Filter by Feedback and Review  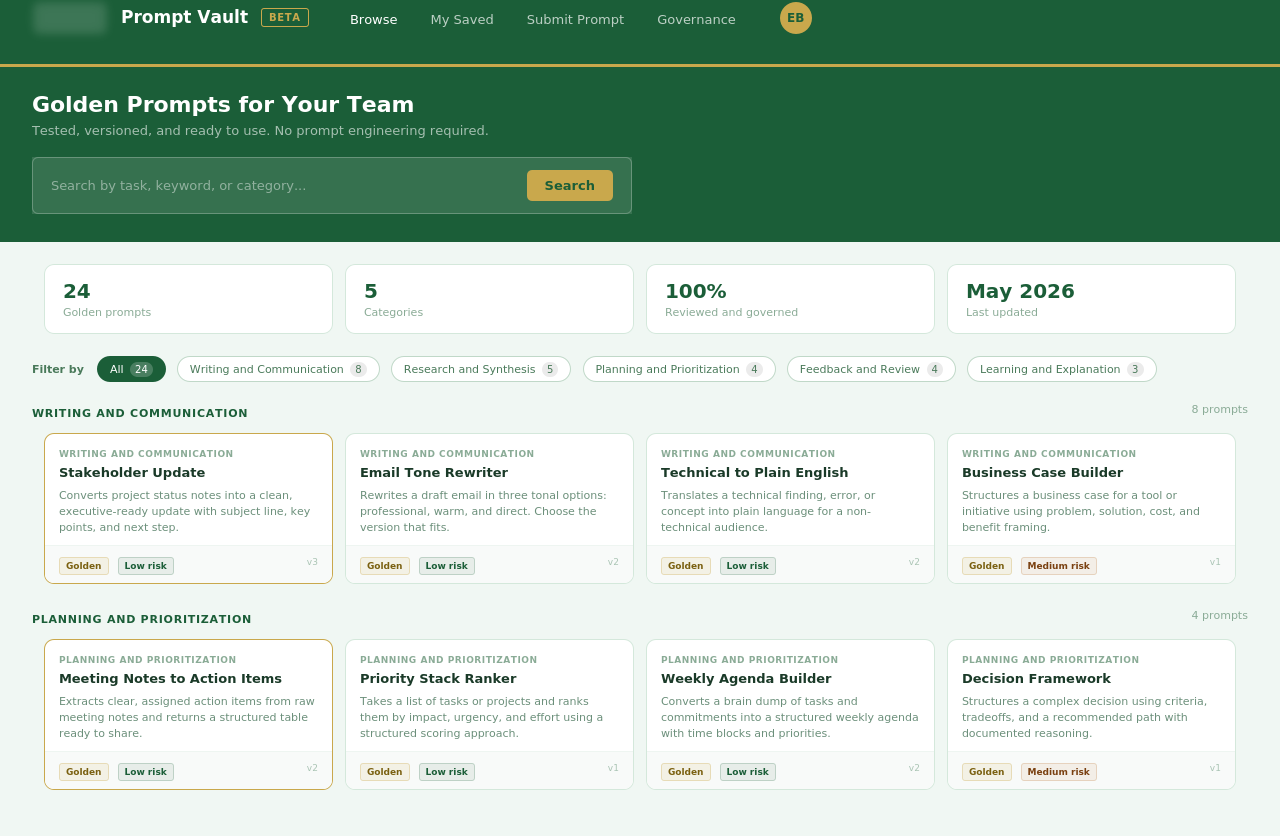click(x=871, y=369)
